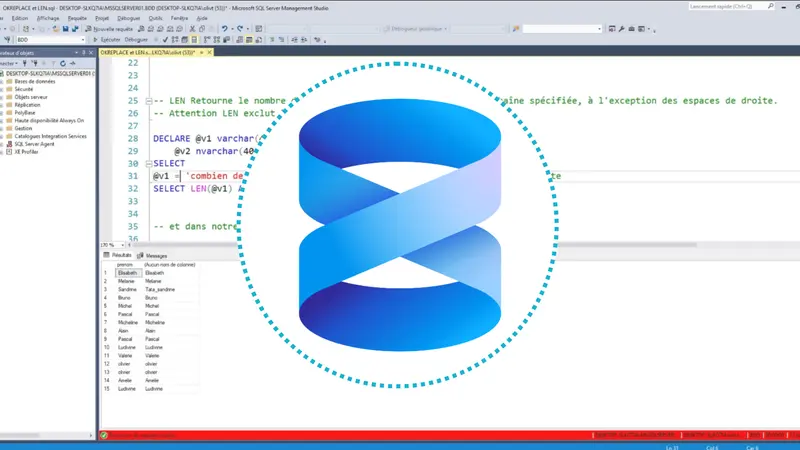
Task: Click the wrench properties icon
Action: [x=621, y=29]
